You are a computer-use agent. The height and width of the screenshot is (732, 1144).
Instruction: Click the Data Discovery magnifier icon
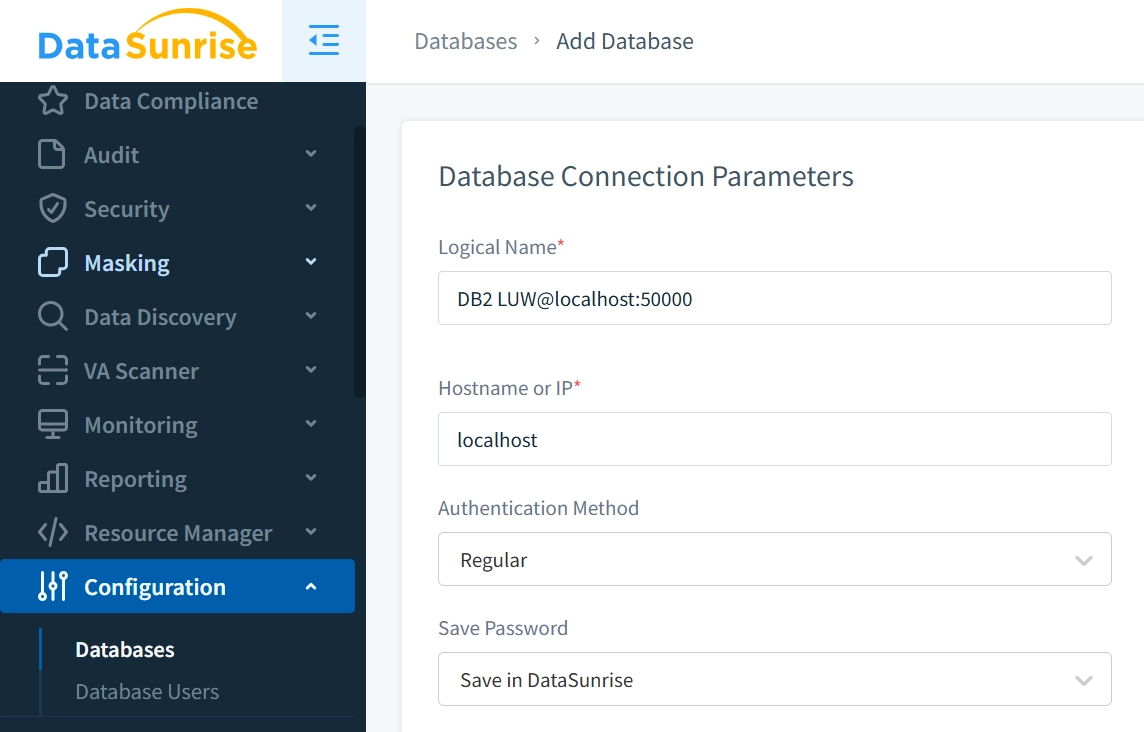(52, 317)
